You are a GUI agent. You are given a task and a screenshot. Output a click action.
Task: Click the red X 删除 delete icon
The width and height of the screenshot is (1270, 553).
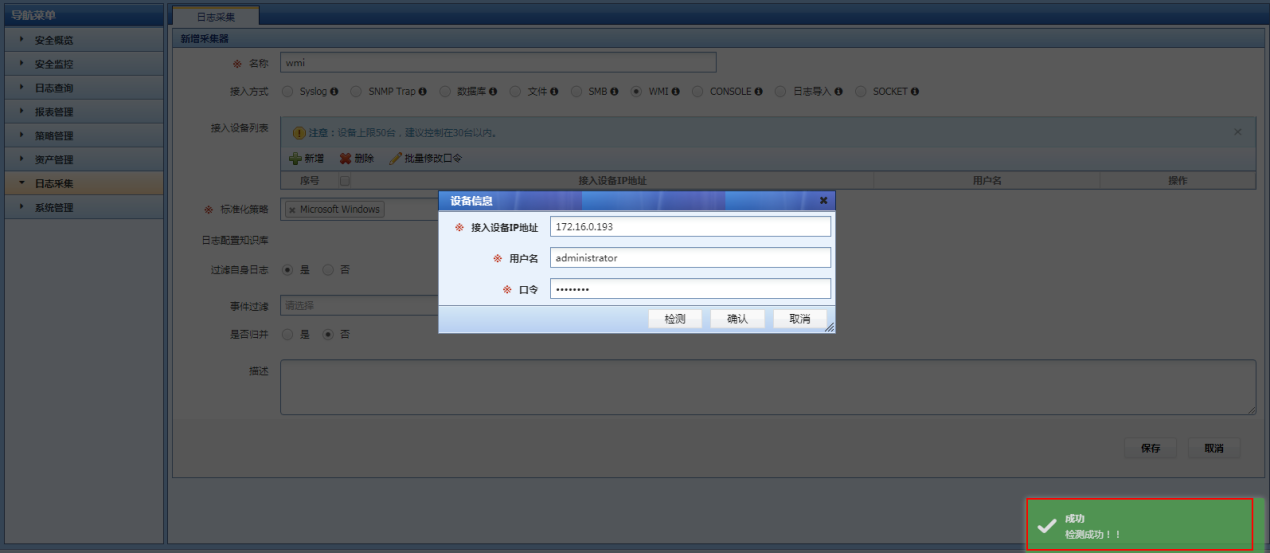click(346, 158)
